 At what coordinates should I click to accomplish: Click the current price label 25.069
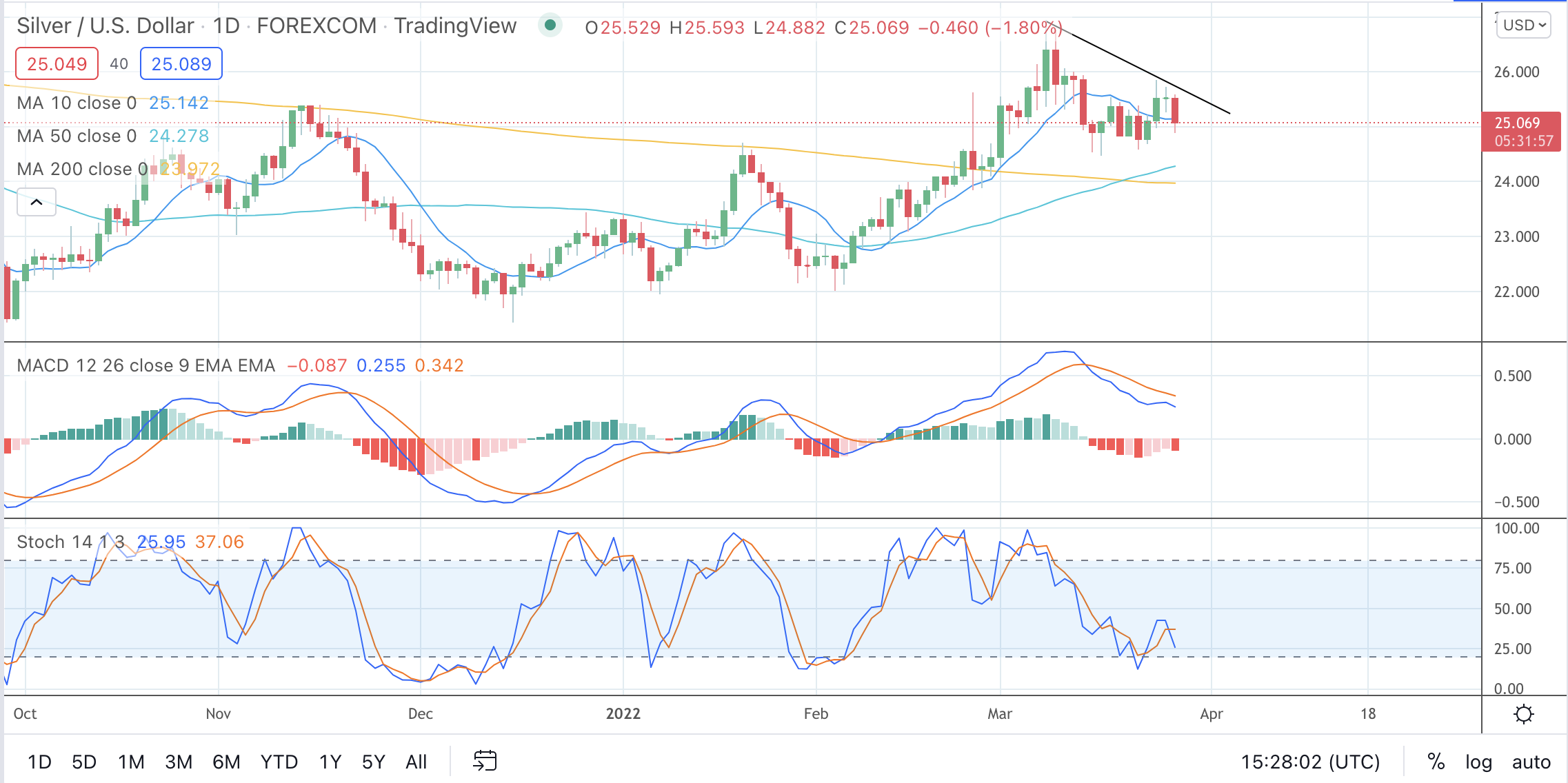pyautogui.click(x=1520, y=132)
